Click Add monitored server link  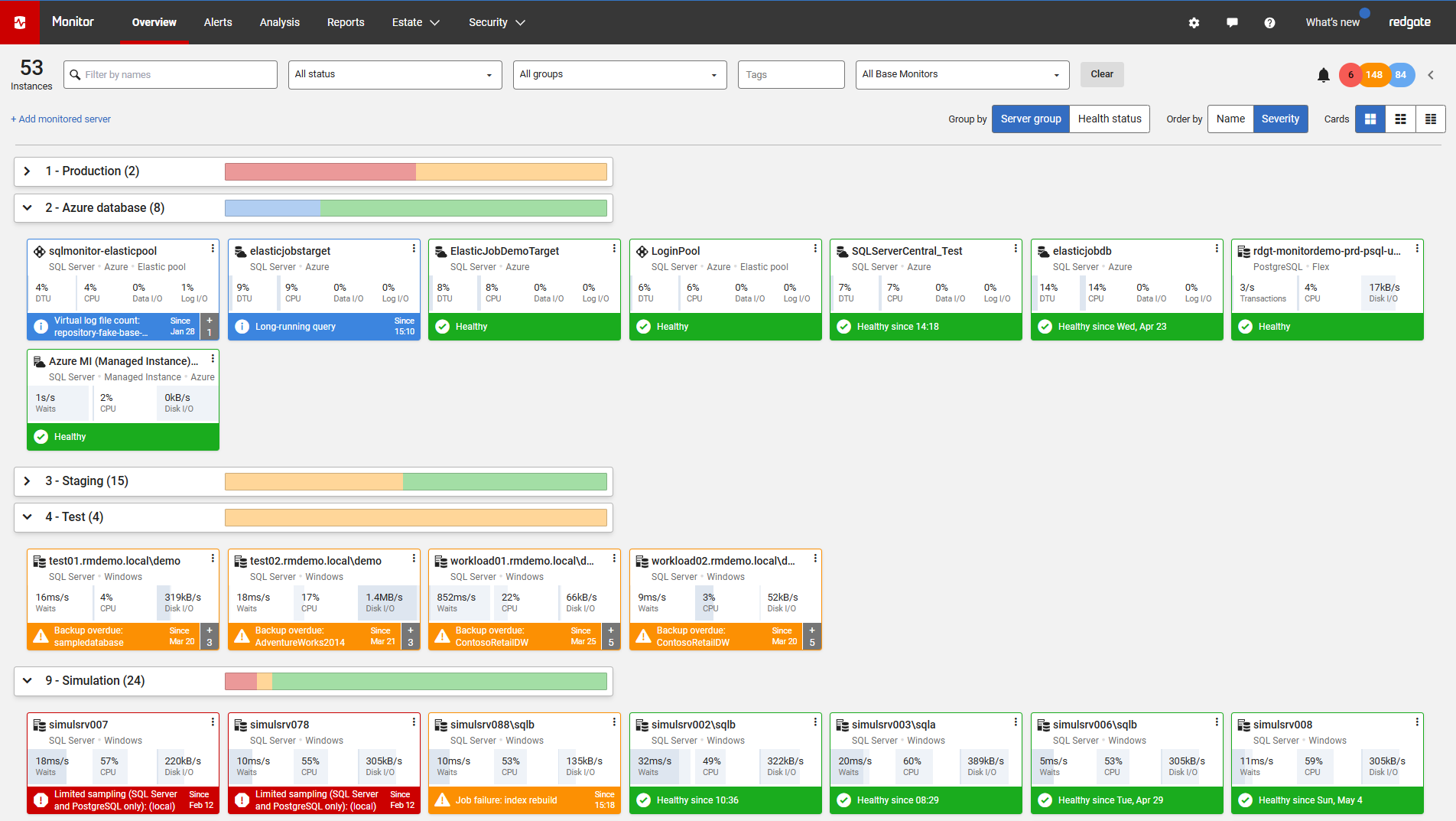coord(61,119)
